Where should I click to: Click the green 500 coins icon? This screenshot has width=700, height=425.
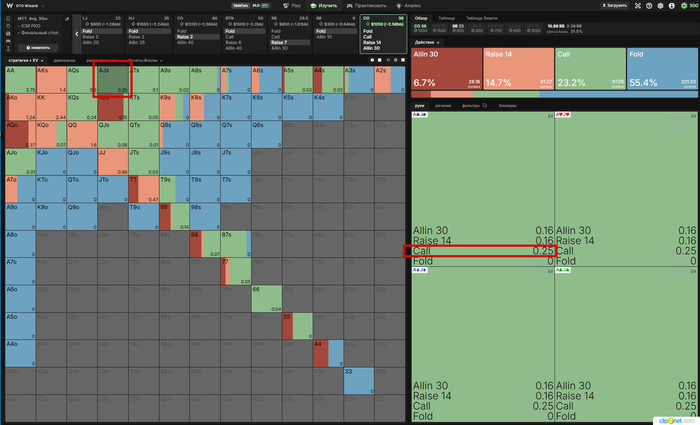[x=684, y=6]
